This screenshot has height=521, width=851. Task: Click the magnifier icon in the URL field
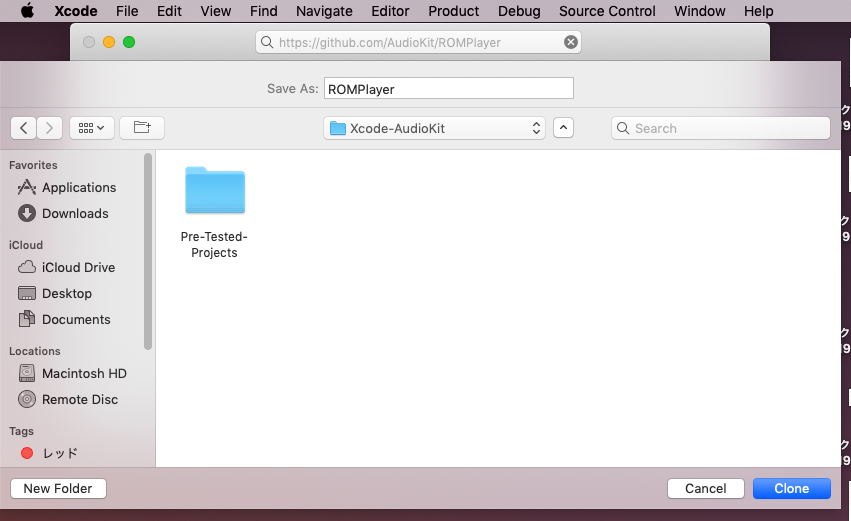pos(267,42)
